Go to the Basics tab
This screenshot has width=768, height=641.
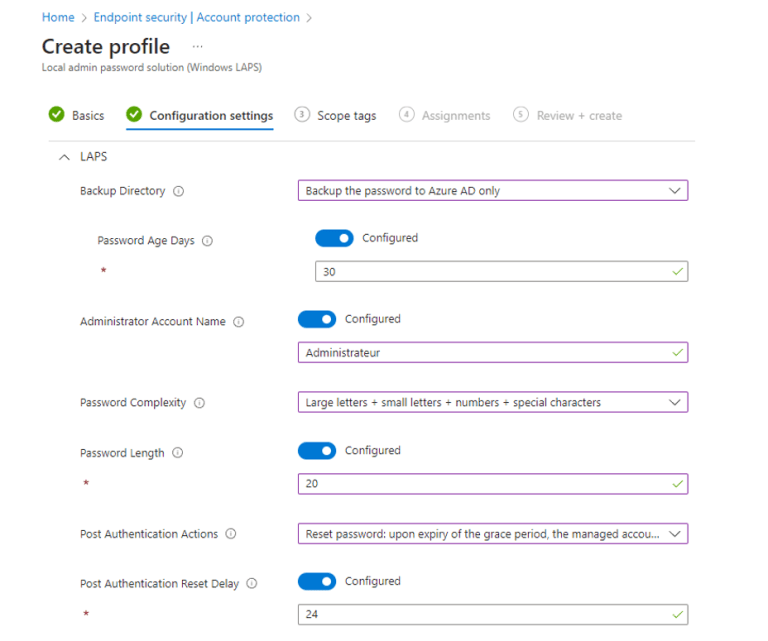[x=76, y=115]
